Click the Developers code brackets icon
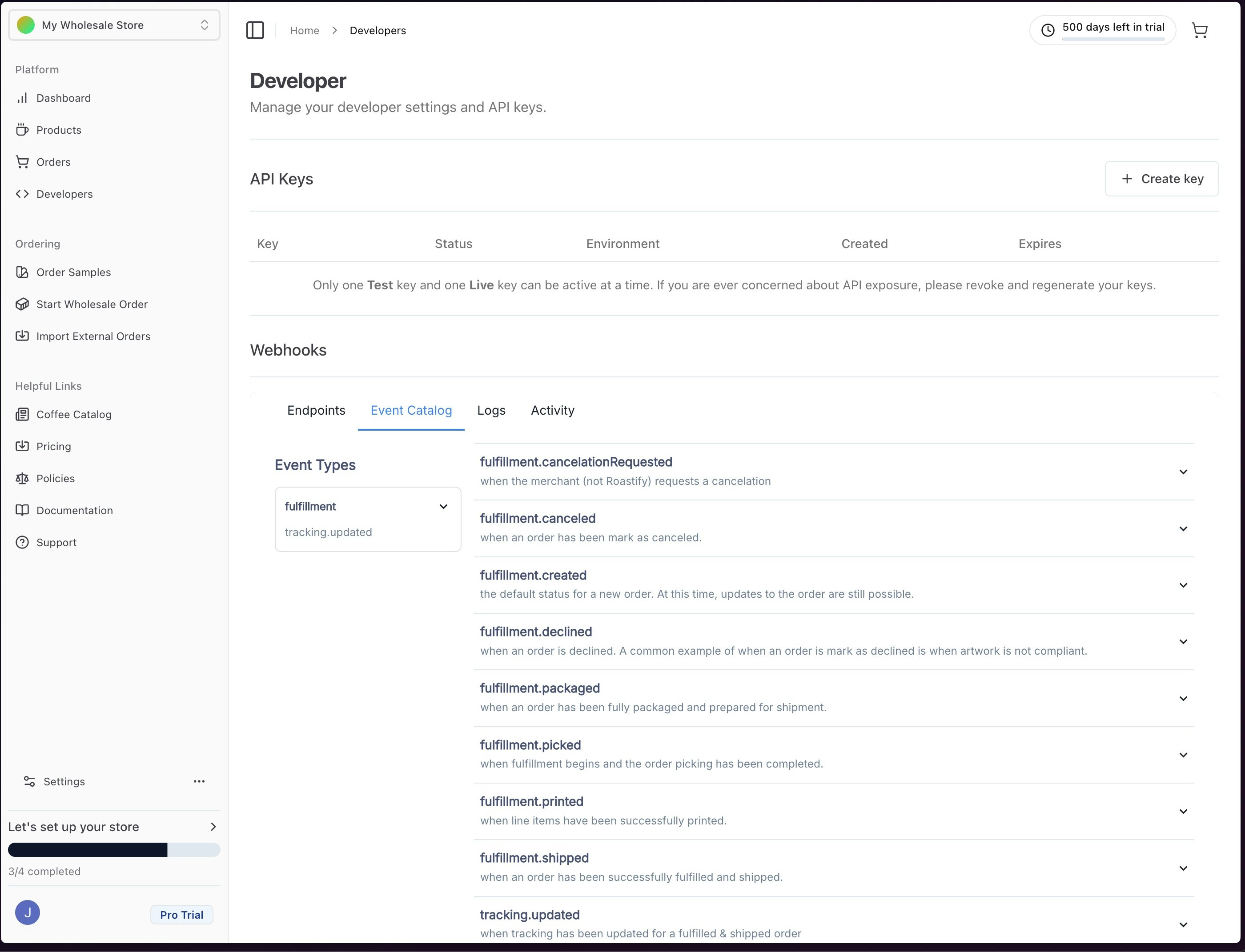This screenshot has height=952, width=1245. [22, 194]
